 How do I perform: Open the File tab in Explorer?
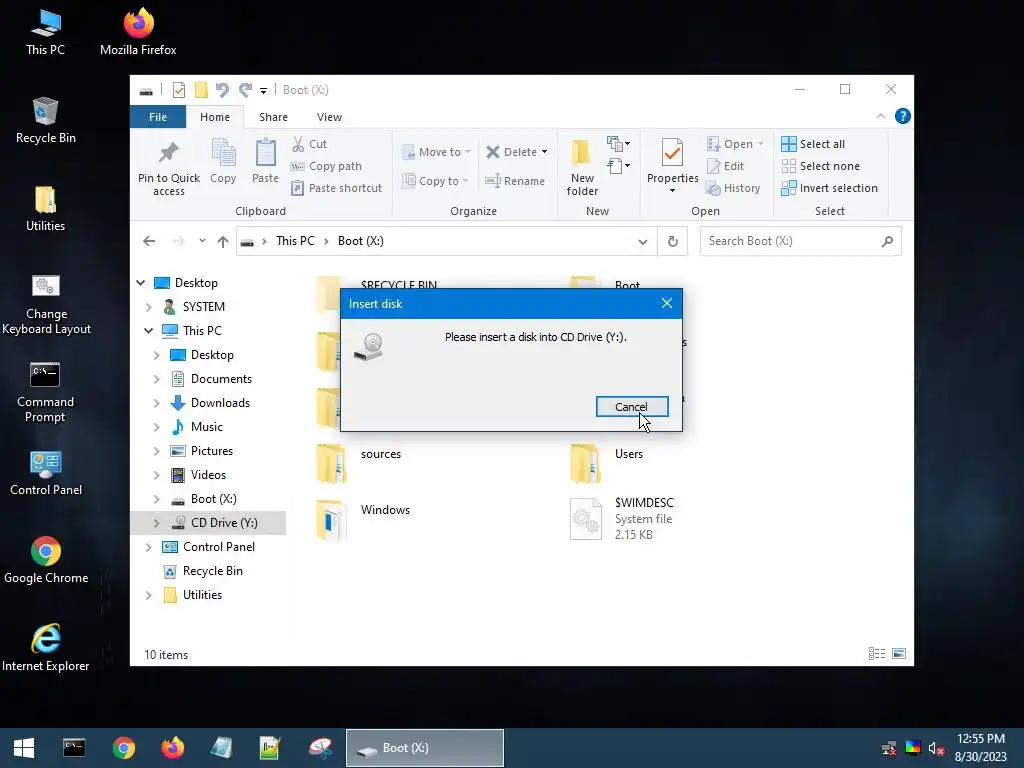158,117
